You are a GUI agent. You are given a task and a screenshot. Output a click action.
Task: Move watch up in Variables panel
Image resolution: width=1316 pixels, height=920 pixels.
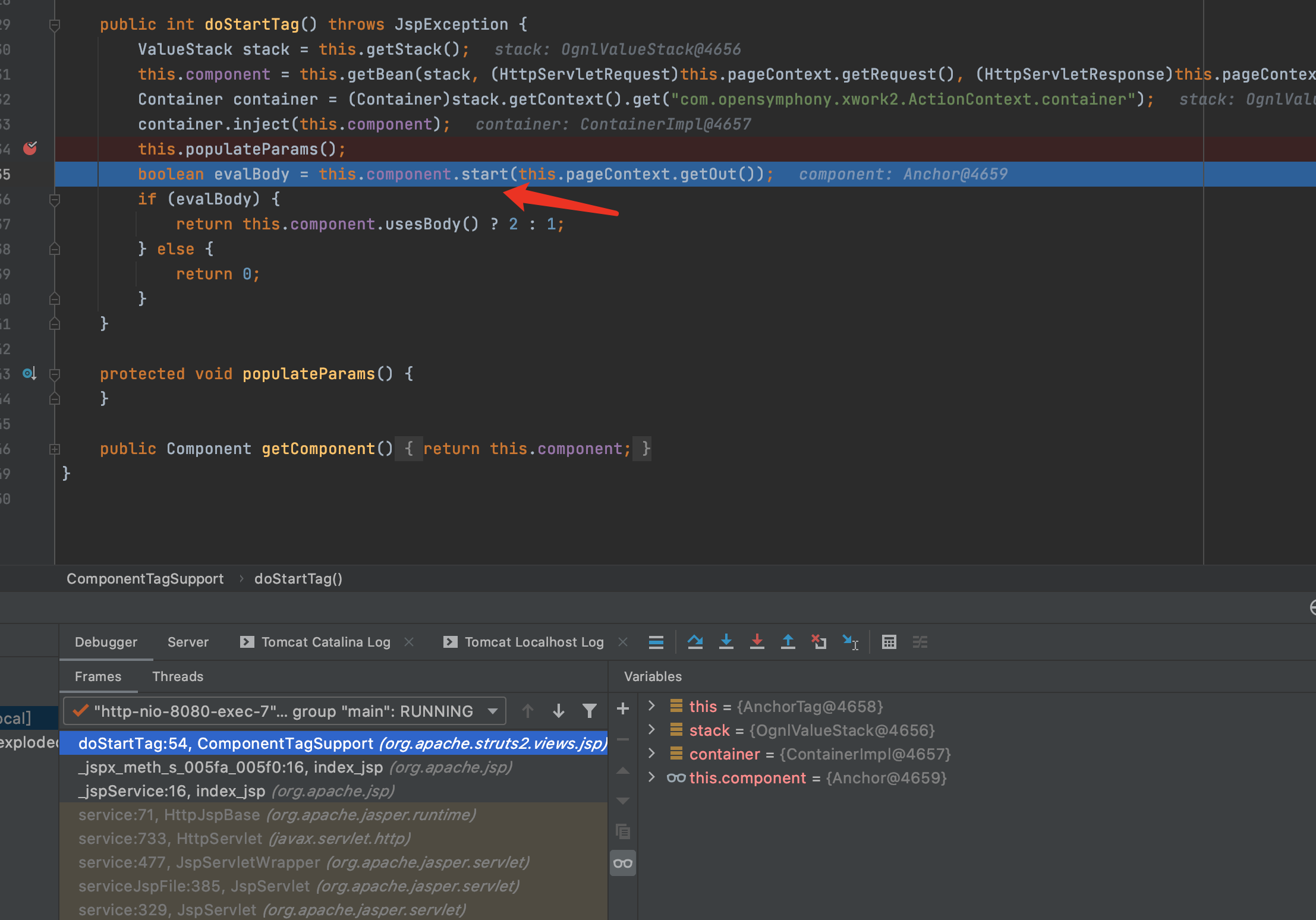click(623, 771)
